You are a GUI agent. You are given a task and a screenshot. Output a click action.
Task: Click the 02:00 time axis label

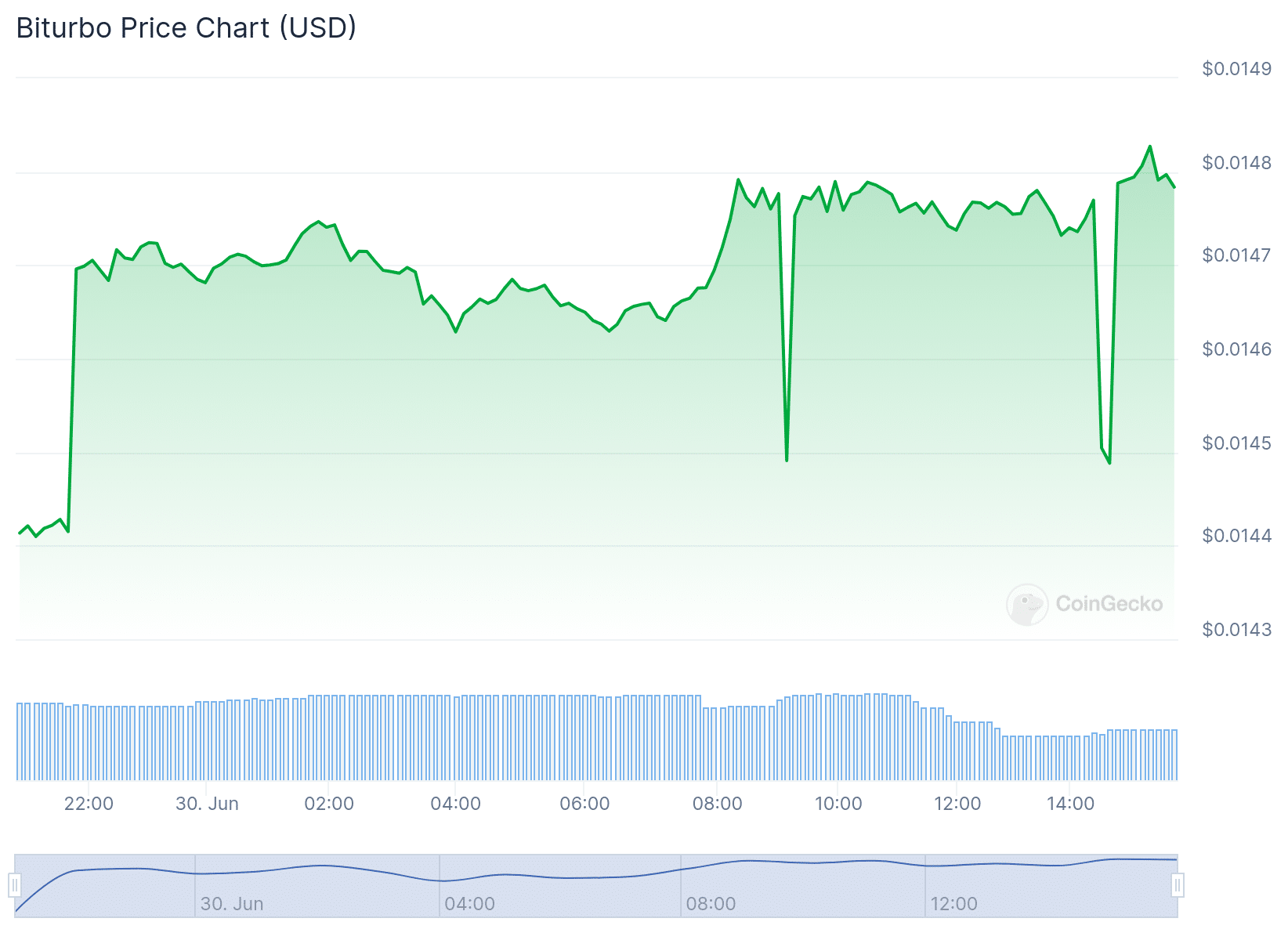(x=329, y=804)
